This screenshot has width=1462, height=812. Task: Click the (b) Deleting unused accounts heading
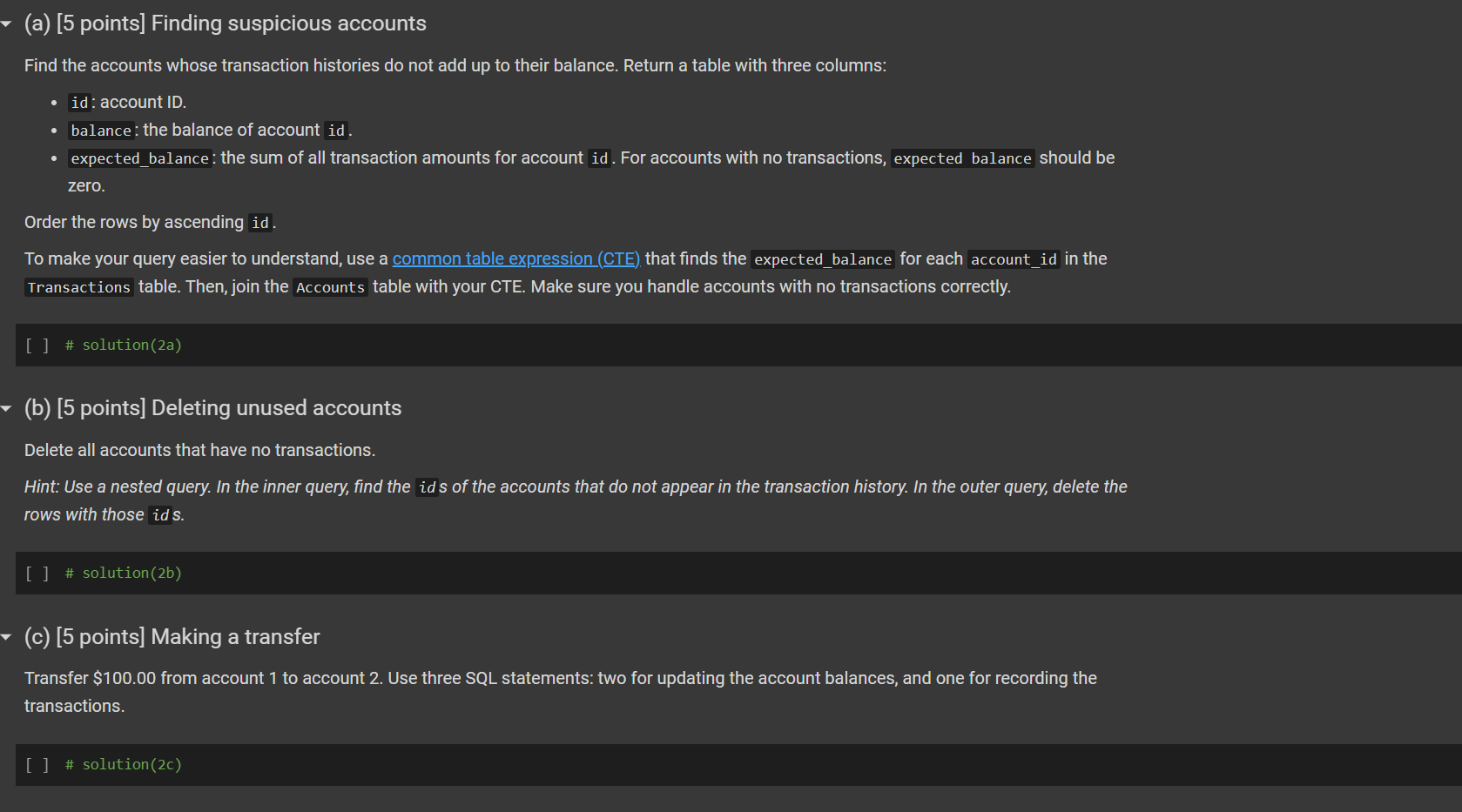click(213, 408)
